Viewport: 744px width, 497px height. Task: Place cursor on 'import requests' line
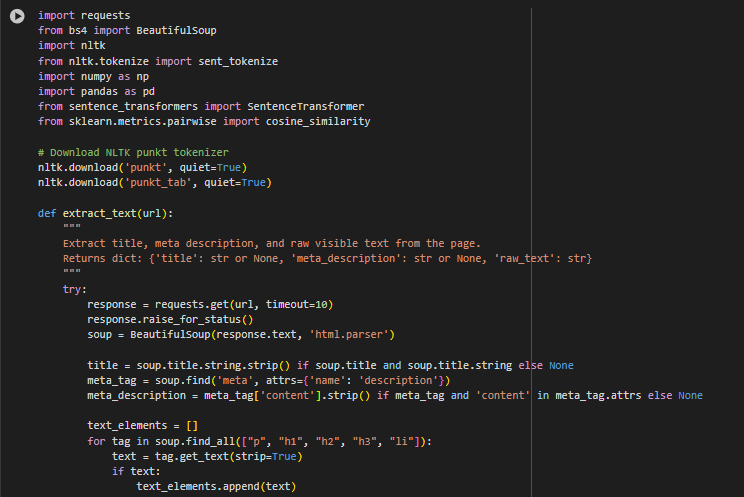[x=84, y=15]
